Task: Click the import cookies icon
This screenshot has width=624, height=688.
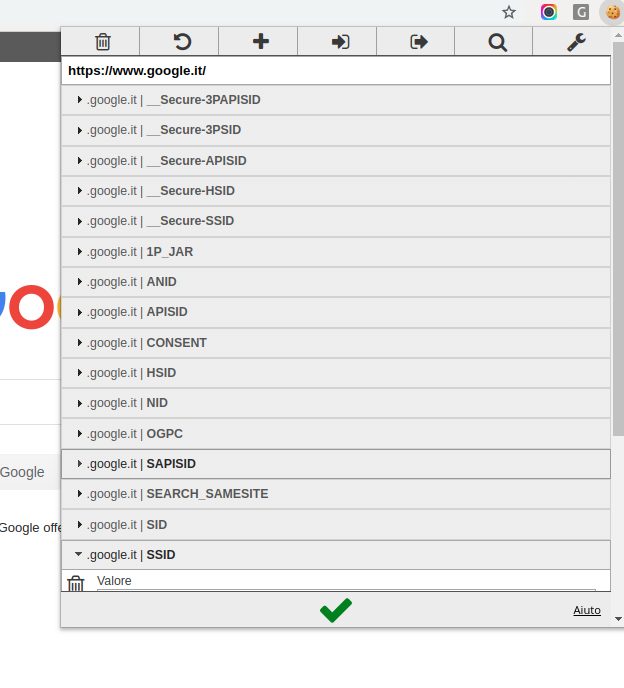Action: 340,42
